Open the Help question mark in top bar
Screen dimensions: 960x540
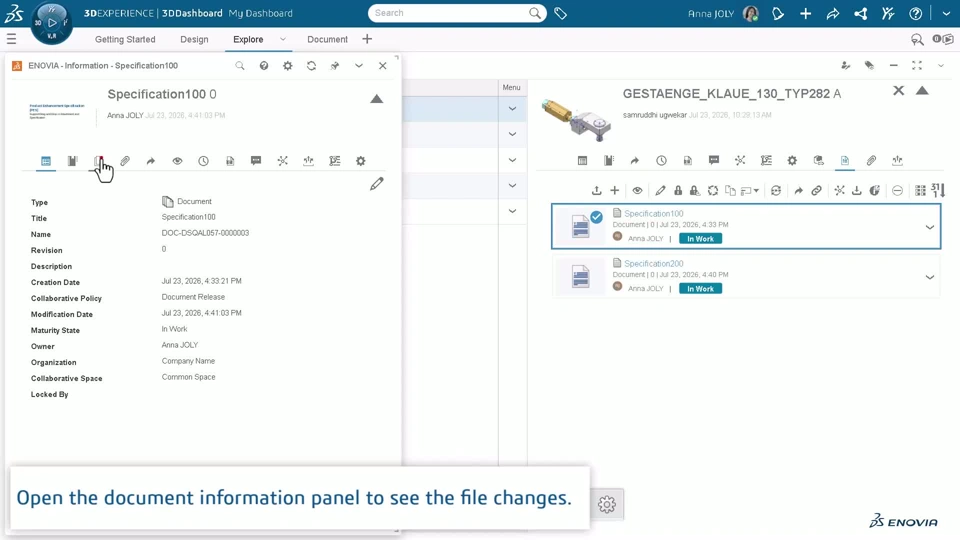[x=915, y=13]
